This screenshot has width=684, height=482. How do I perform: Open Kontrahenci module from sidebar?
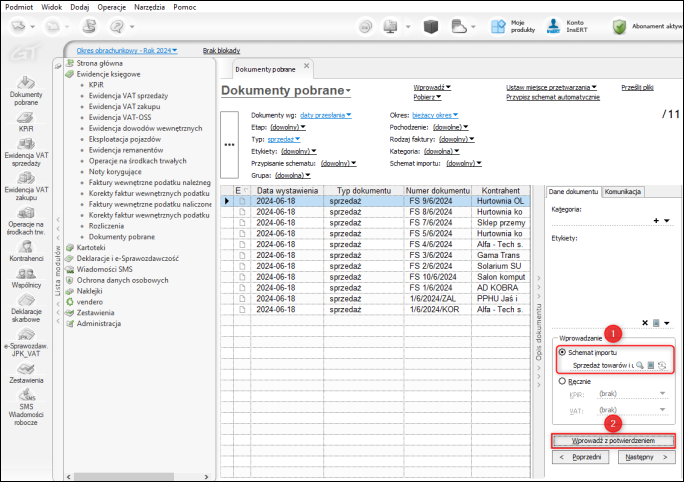(25, 247)
